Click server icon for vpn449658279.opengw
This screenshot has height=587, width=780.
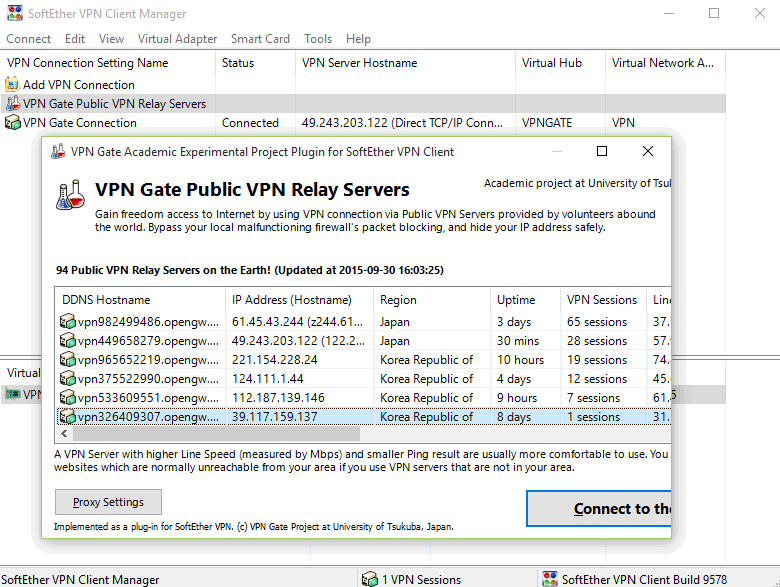pyautogui.click(x=67, y=340)
